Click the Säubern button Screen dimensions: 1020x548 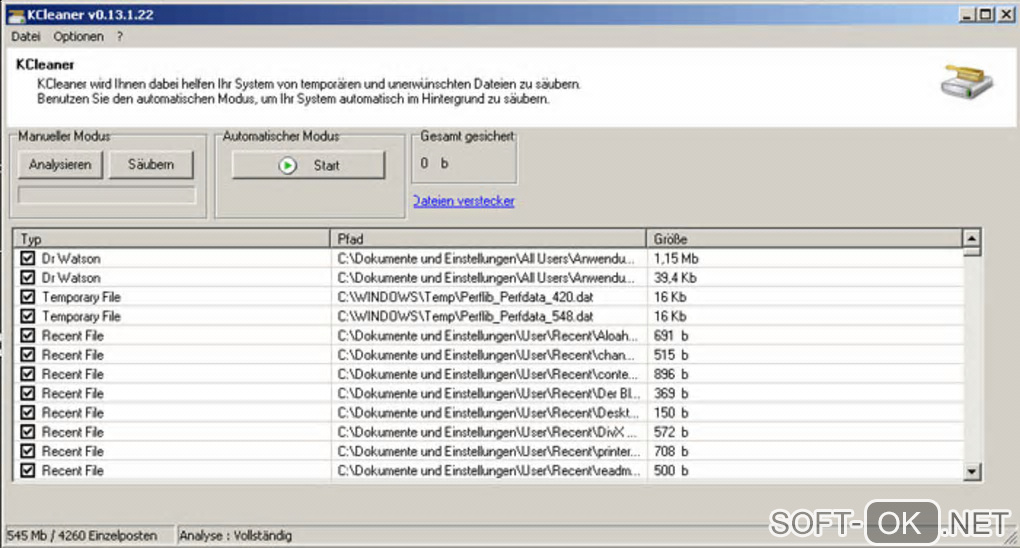click(x=151, y=165)
